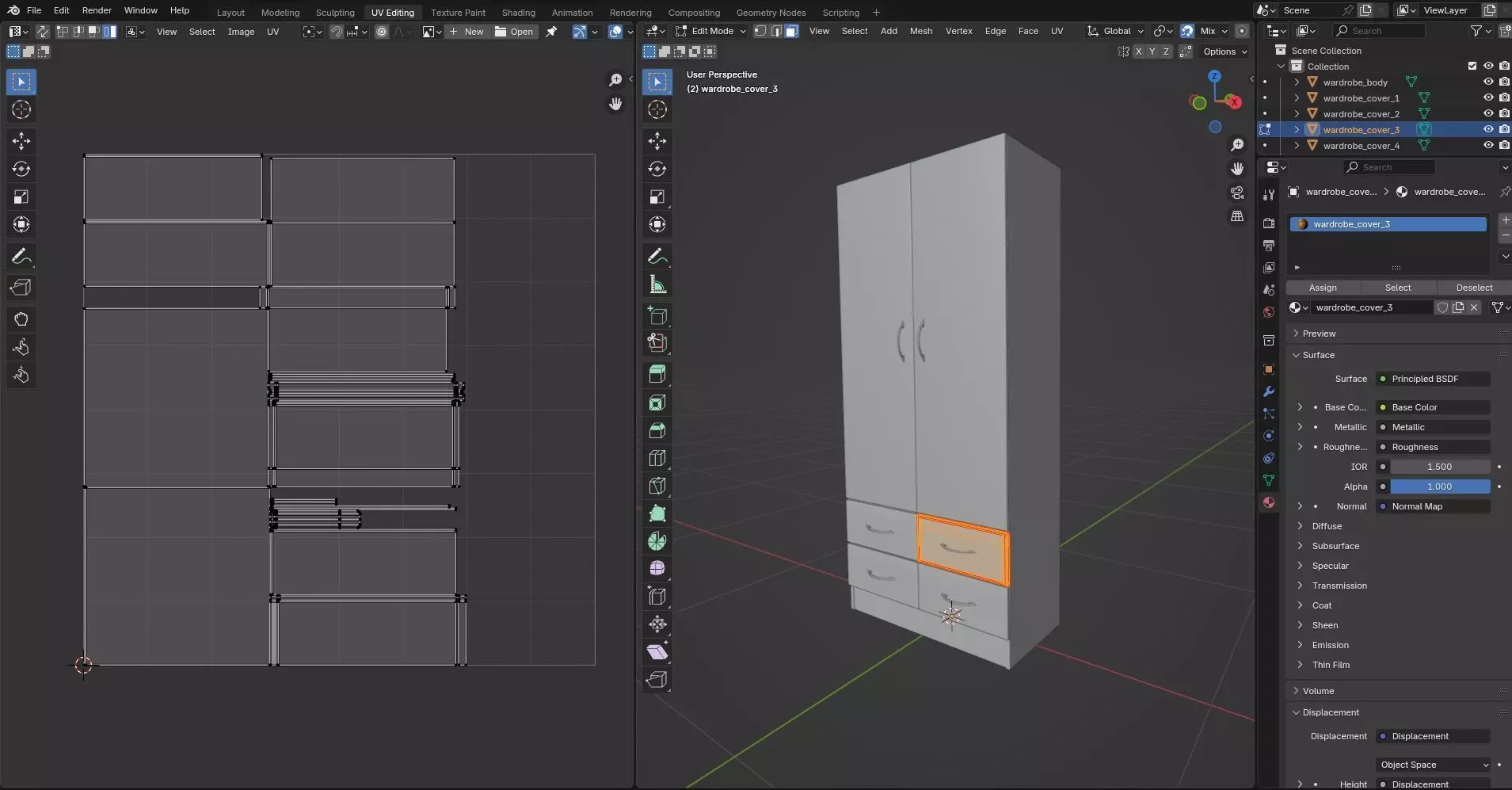Select the Extrude Region tool
1512x790 pixels.
pos(657,374)
